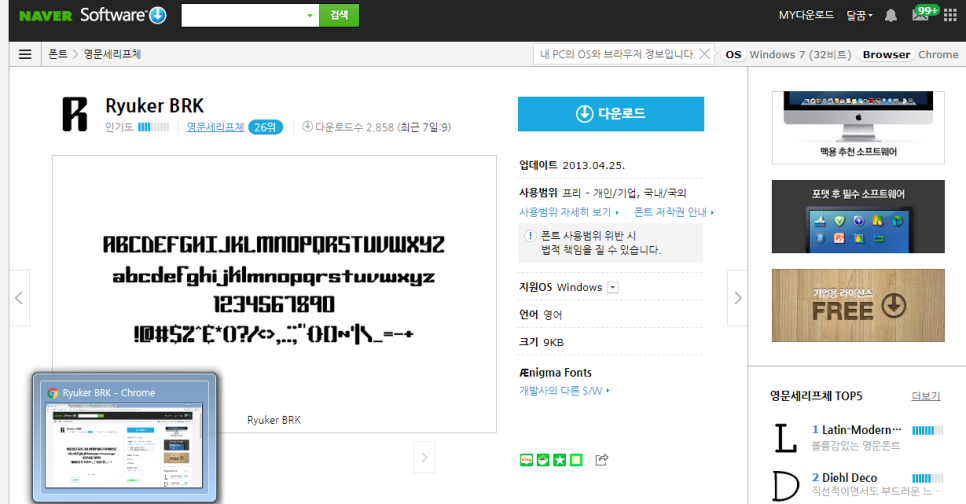
Task: Share to Naver Cafe icon
Action: pyautogui.click(x=543, y=460)
